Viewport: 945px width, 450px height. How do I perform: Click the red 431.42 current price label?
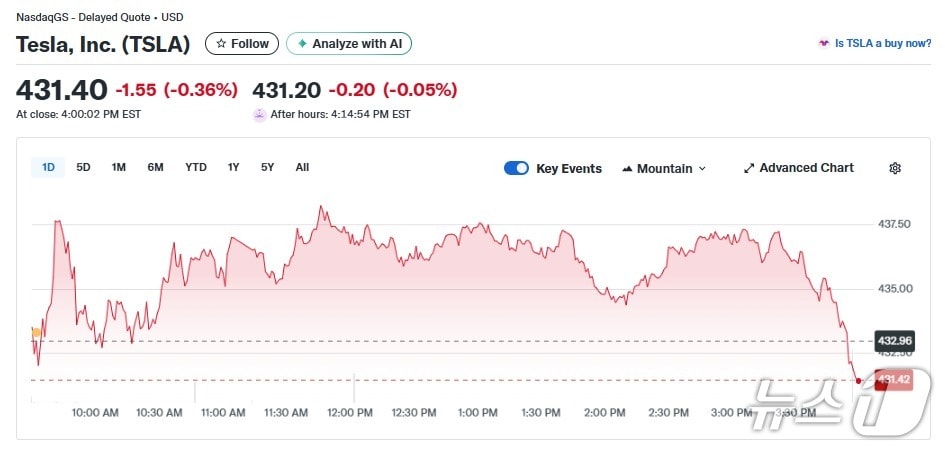893,380
